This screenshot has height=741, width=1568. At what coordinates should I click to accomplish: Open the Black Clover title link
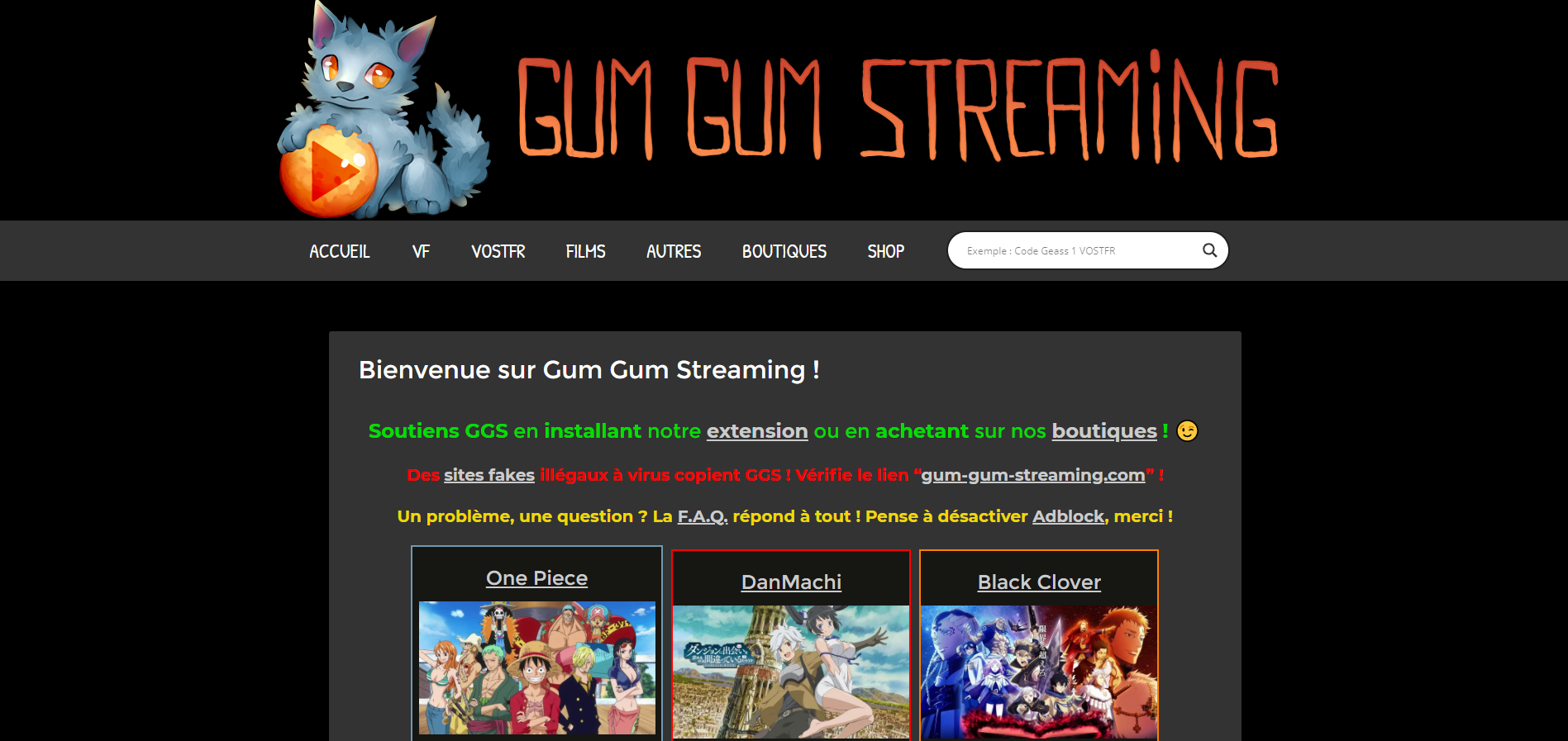click(x=1039, y=582)
